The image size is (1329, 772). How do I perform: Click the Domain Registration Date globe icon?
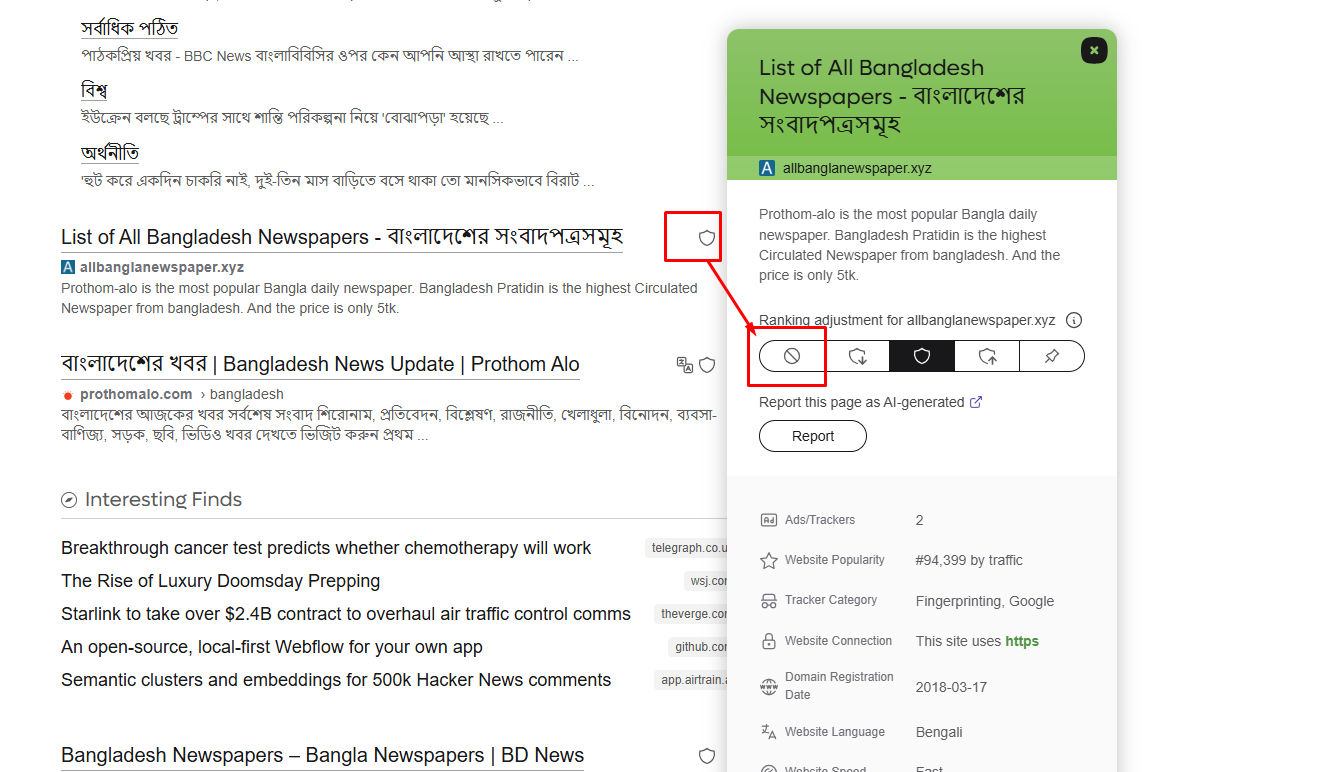pos(769,686)
